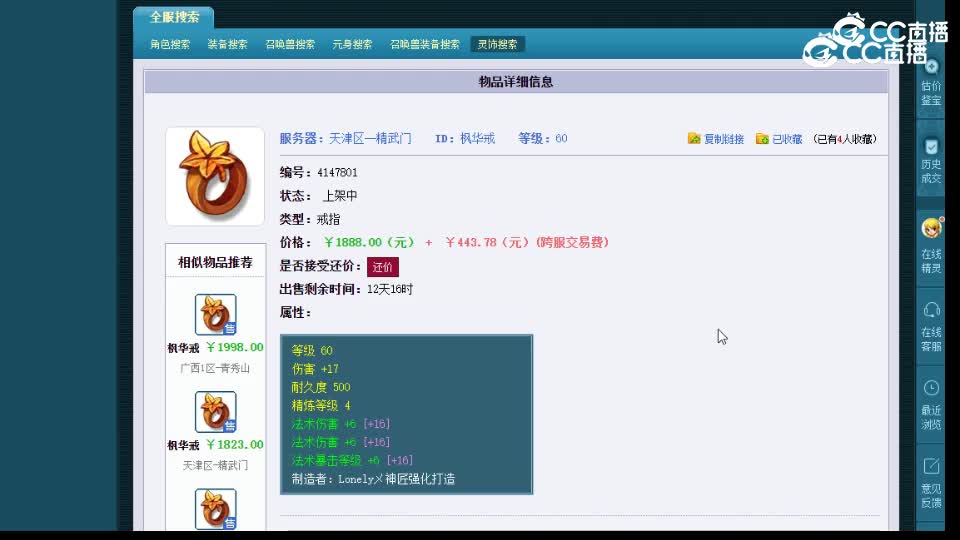Viewport: 960px width, 540px height.
Task: Click the 复制链接 folder icon
Action: (x=694, y=138)
